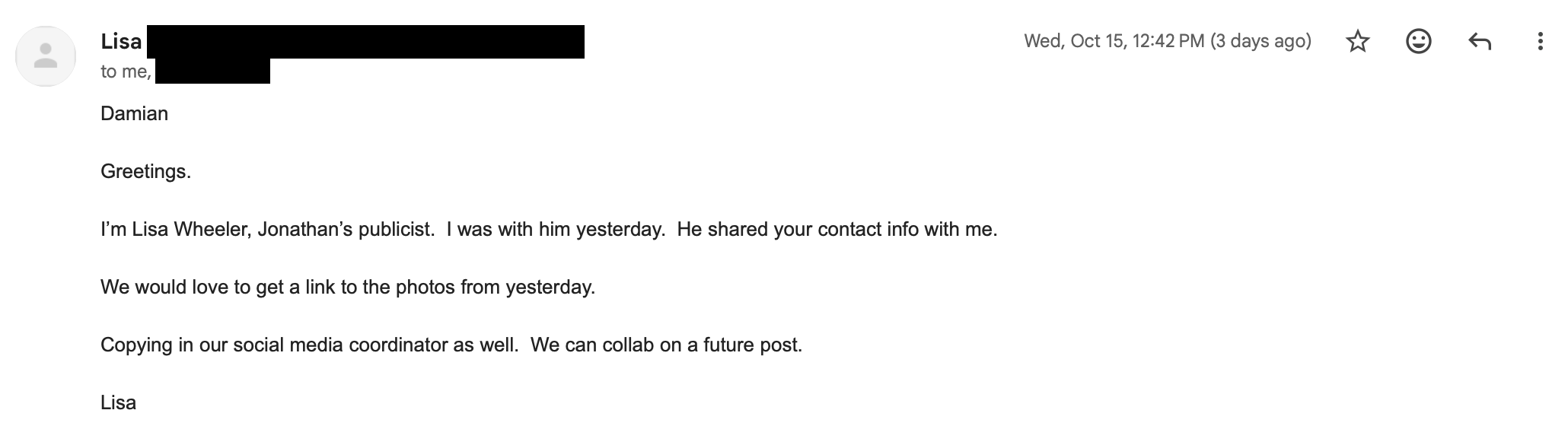The image size is (1568, 426).
Task: Click the redacted recipient after "to me,"
Action: (x=212, y=72)
